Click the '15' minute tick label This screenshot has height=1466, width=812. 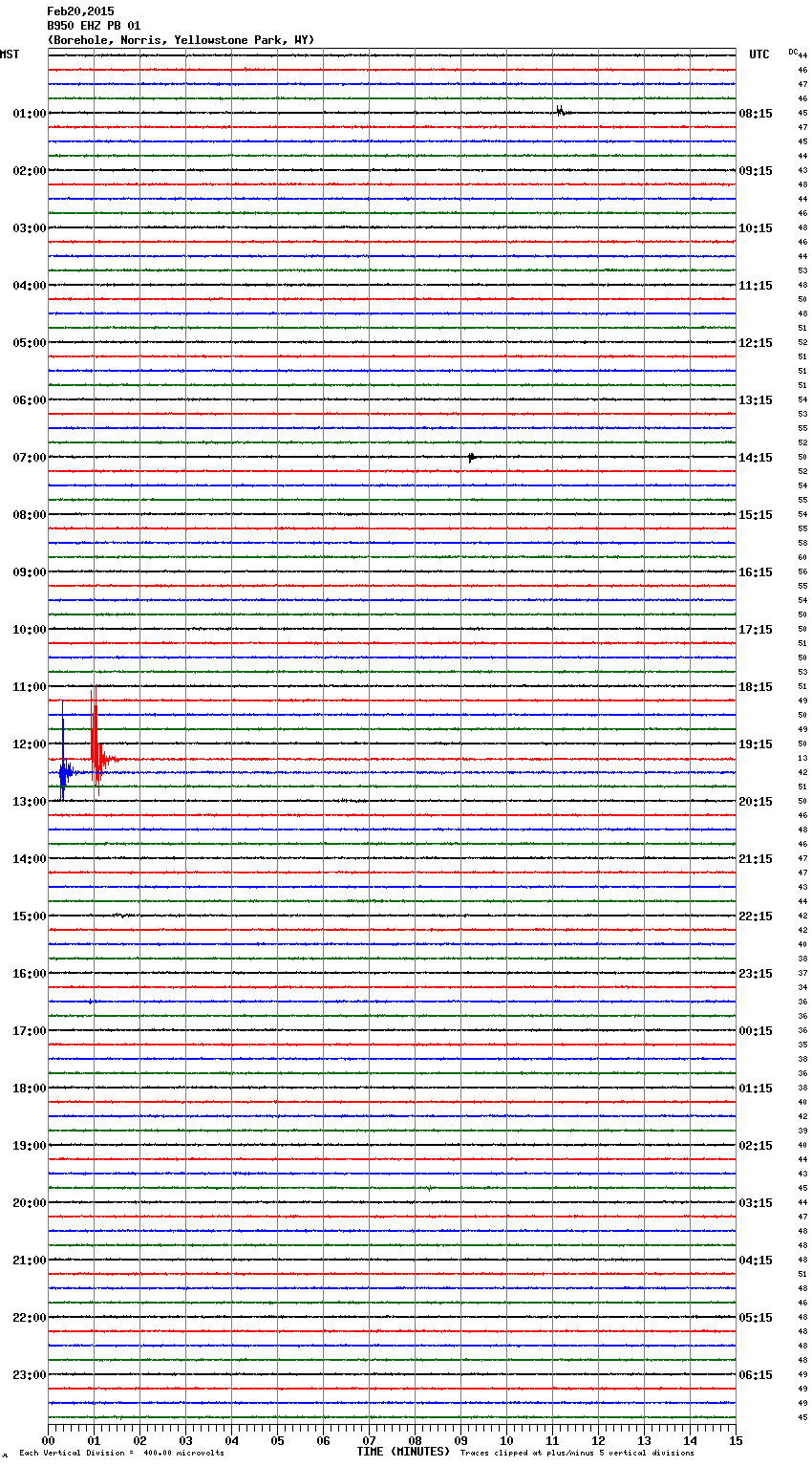point(736,1441)
